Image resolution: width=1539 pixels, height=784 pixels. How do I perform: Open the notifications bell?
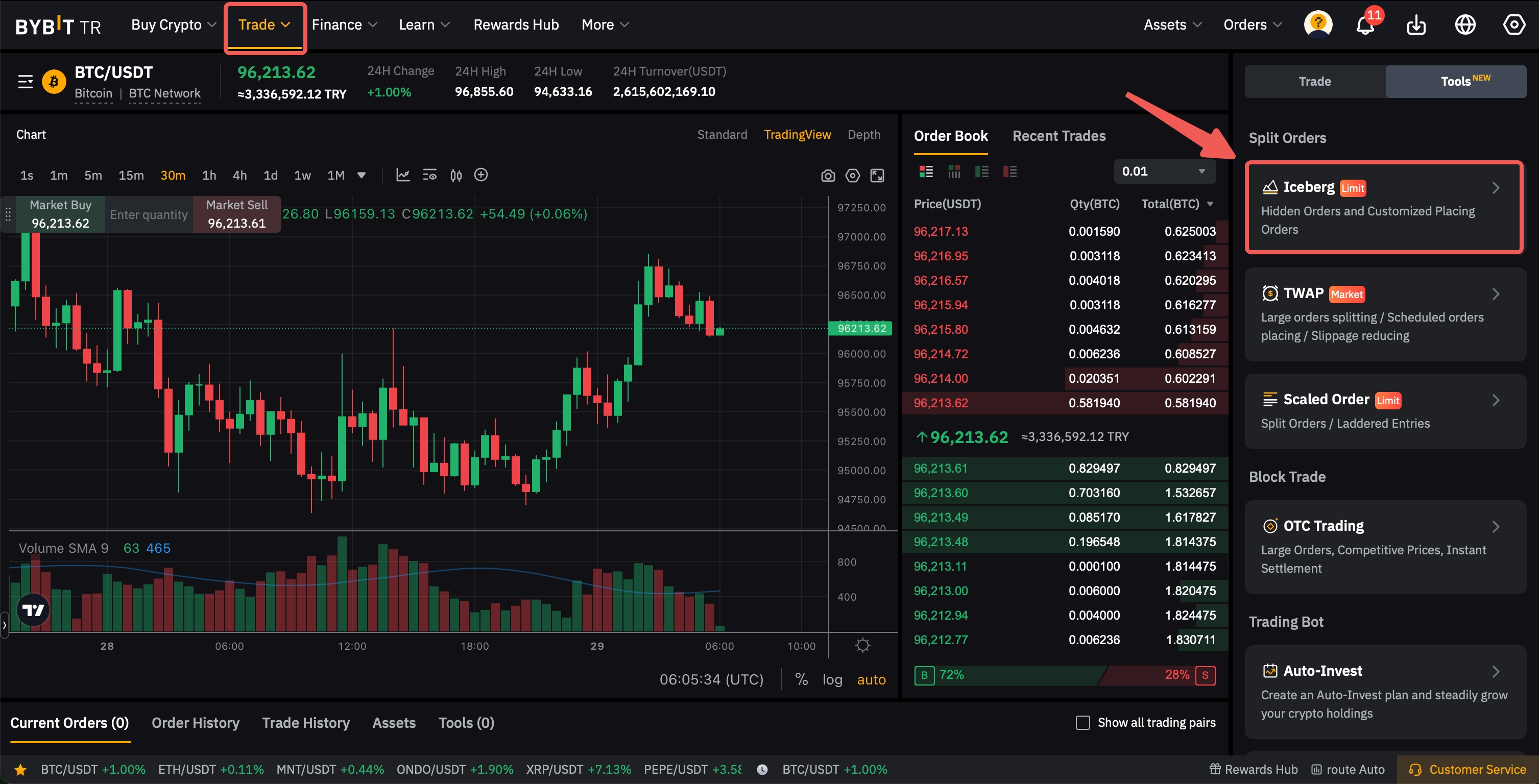(1364, 26)
